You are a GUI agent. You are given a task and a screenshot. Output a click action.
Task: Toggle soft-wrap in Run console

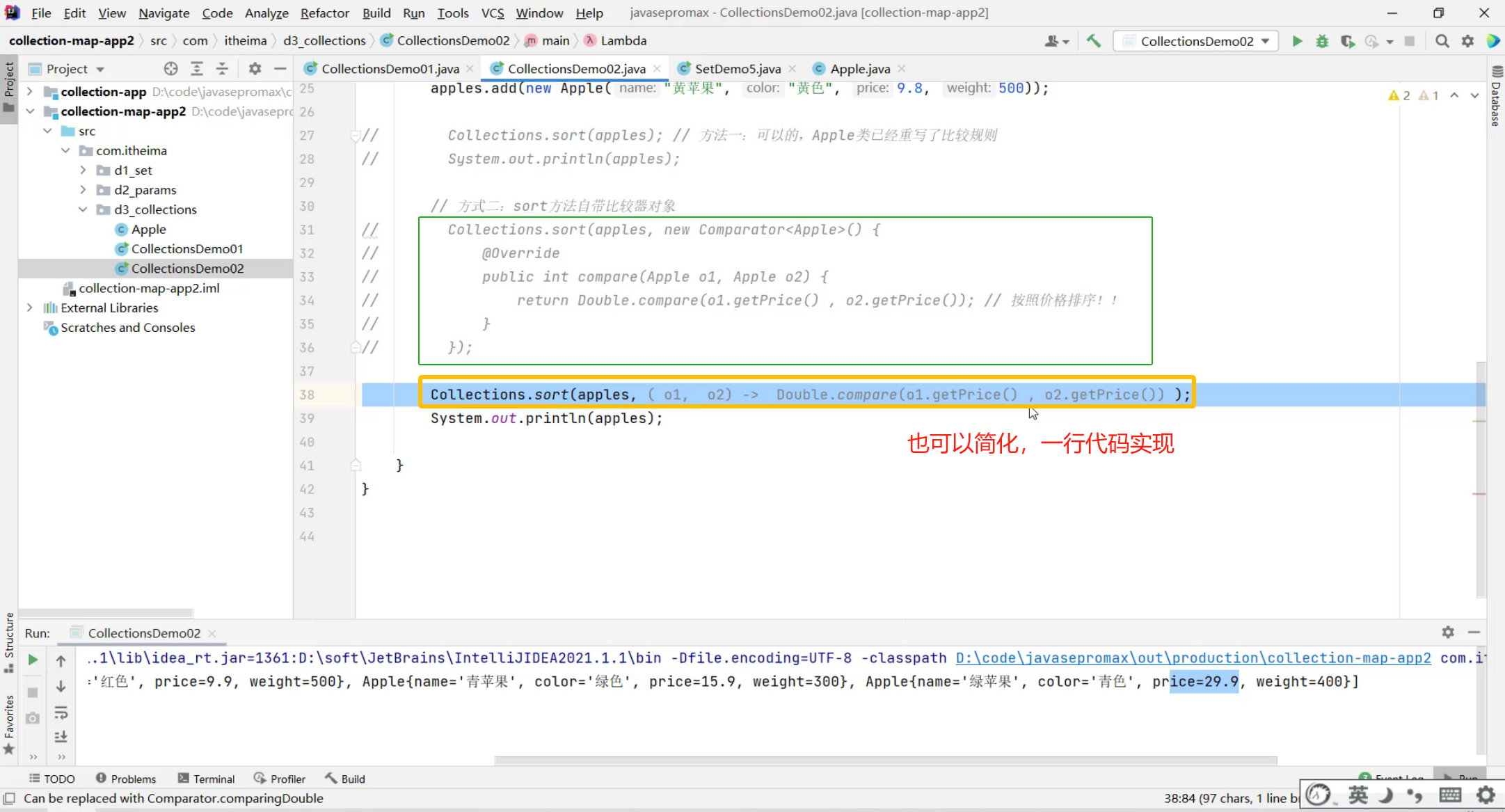click(x=61, y=713)
